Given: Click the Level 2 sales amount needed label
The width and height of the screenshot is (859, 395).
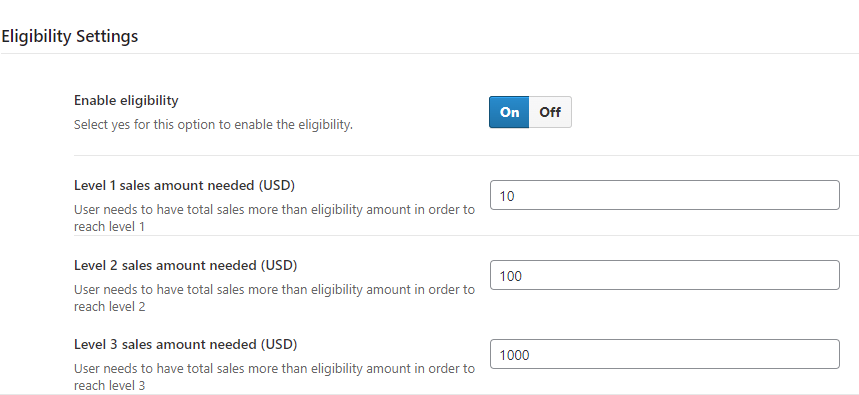Looking at the screenshot, I should click(185, 266).
